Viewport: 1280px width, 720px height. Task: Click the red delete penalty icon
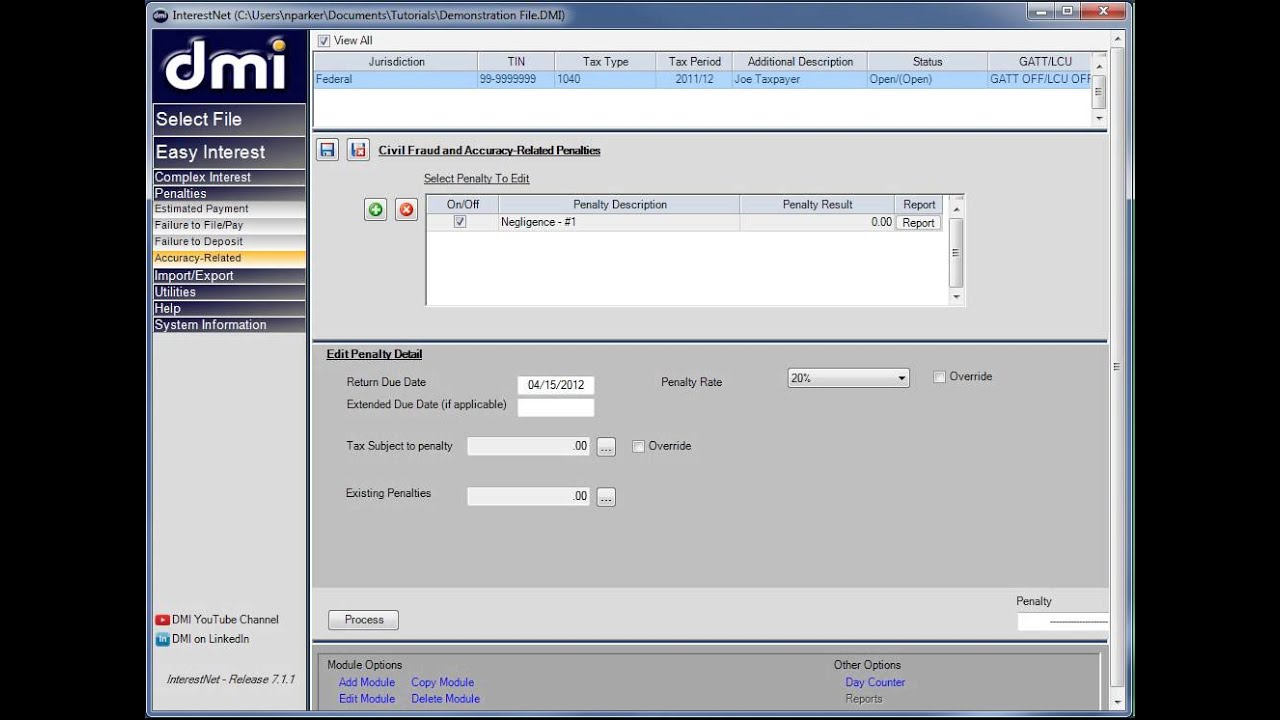[406, 209]
